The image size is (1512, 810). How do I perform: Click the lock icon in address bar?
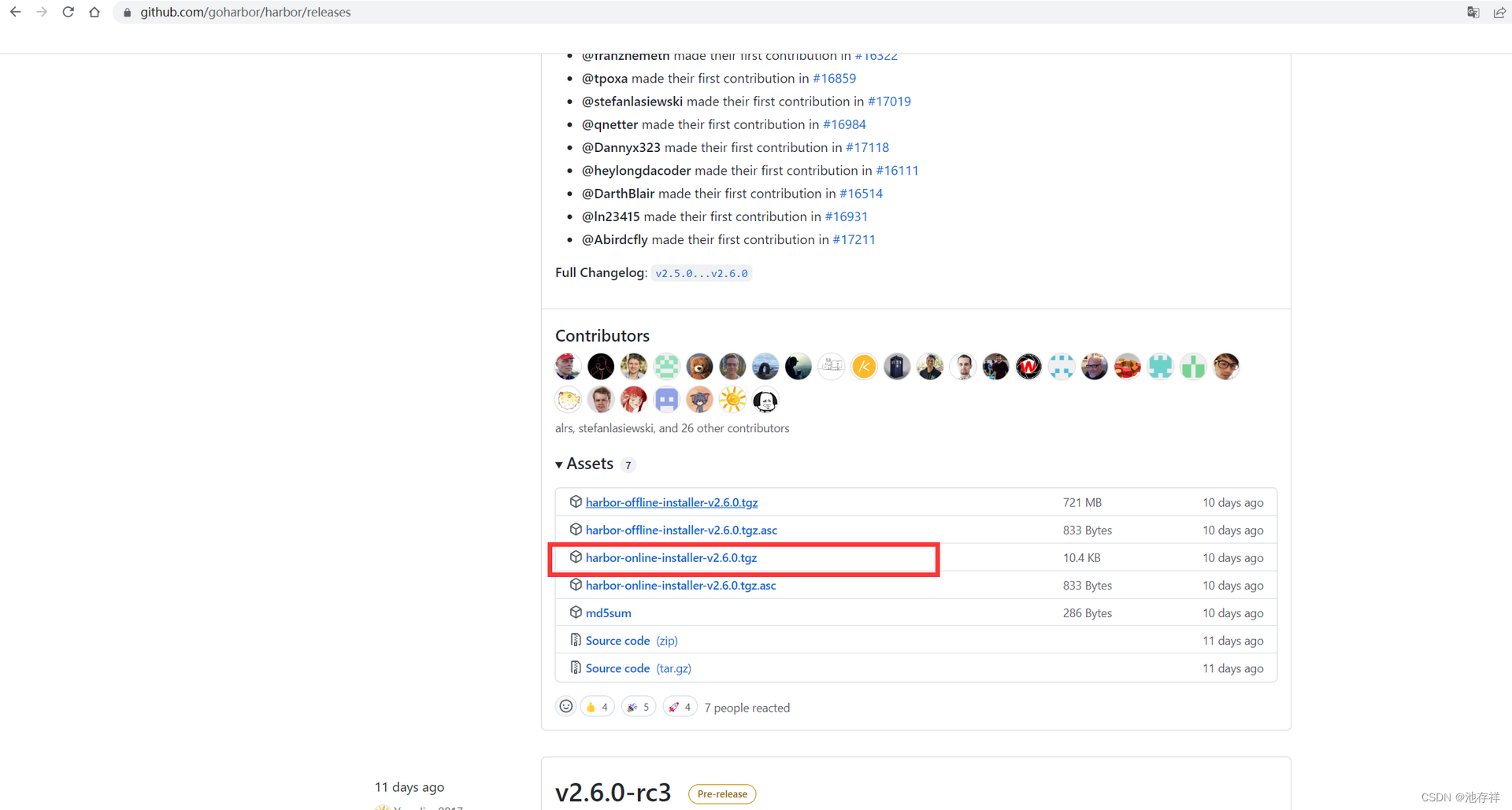(x=128, y=13)
